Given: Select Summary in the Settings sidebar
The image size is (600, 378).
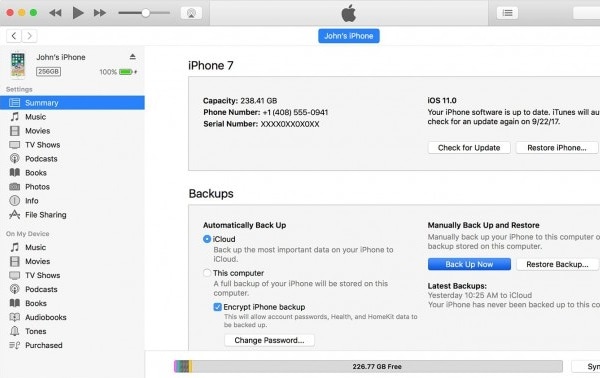Looking at the screenshot, I should pos(72,103).
